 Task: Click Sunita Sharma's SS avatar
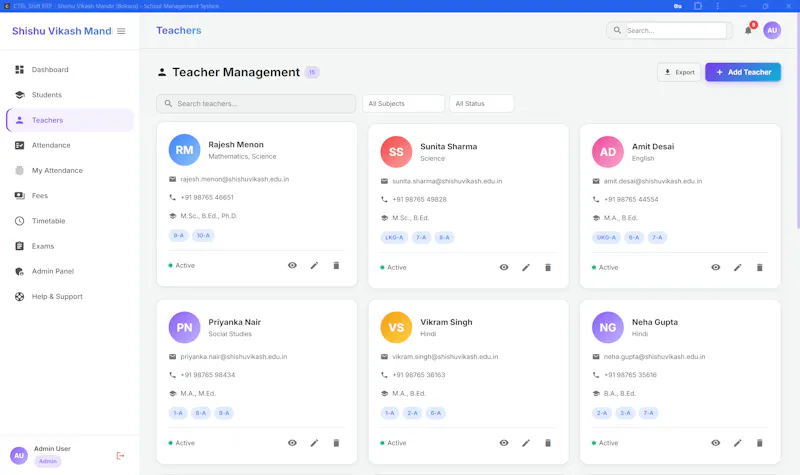[x=396, y=152]
